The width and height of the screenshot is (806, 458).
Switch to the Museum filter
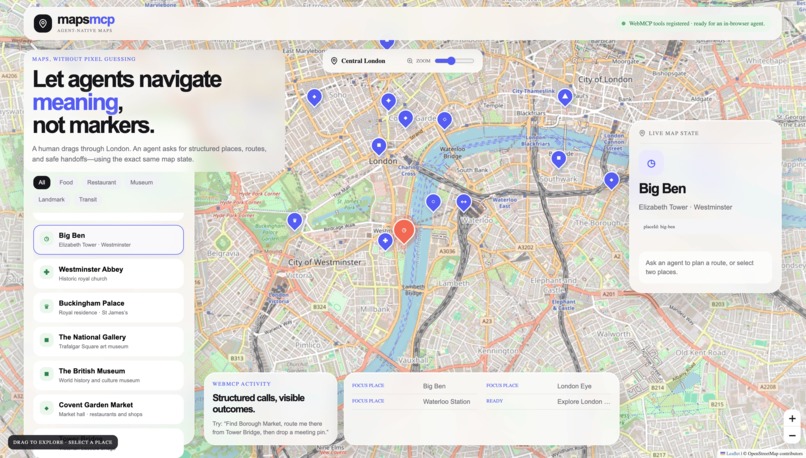[x=141, y=182]
